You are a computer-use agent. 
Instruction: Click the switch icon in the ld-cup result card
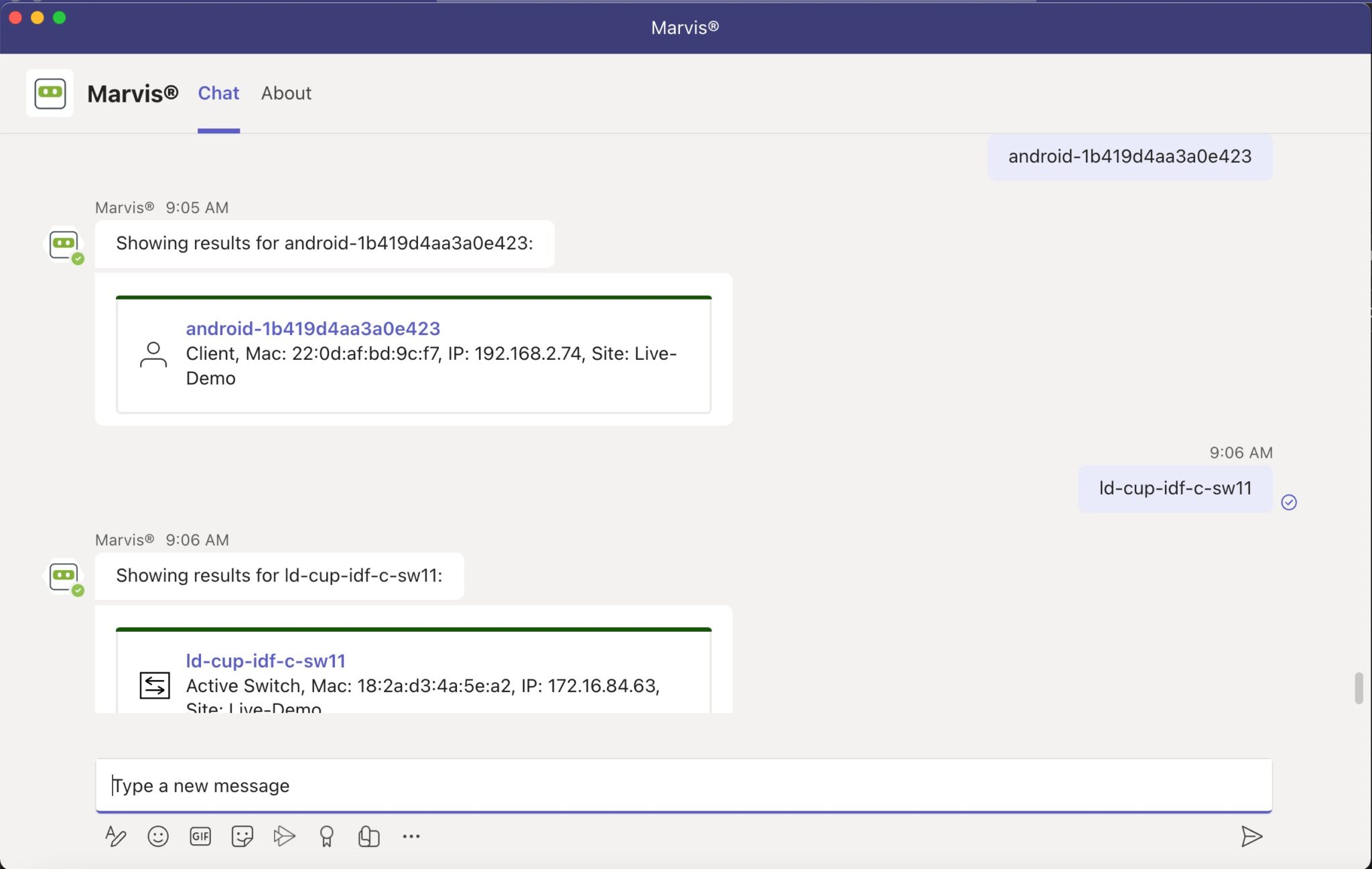(155, 685)
